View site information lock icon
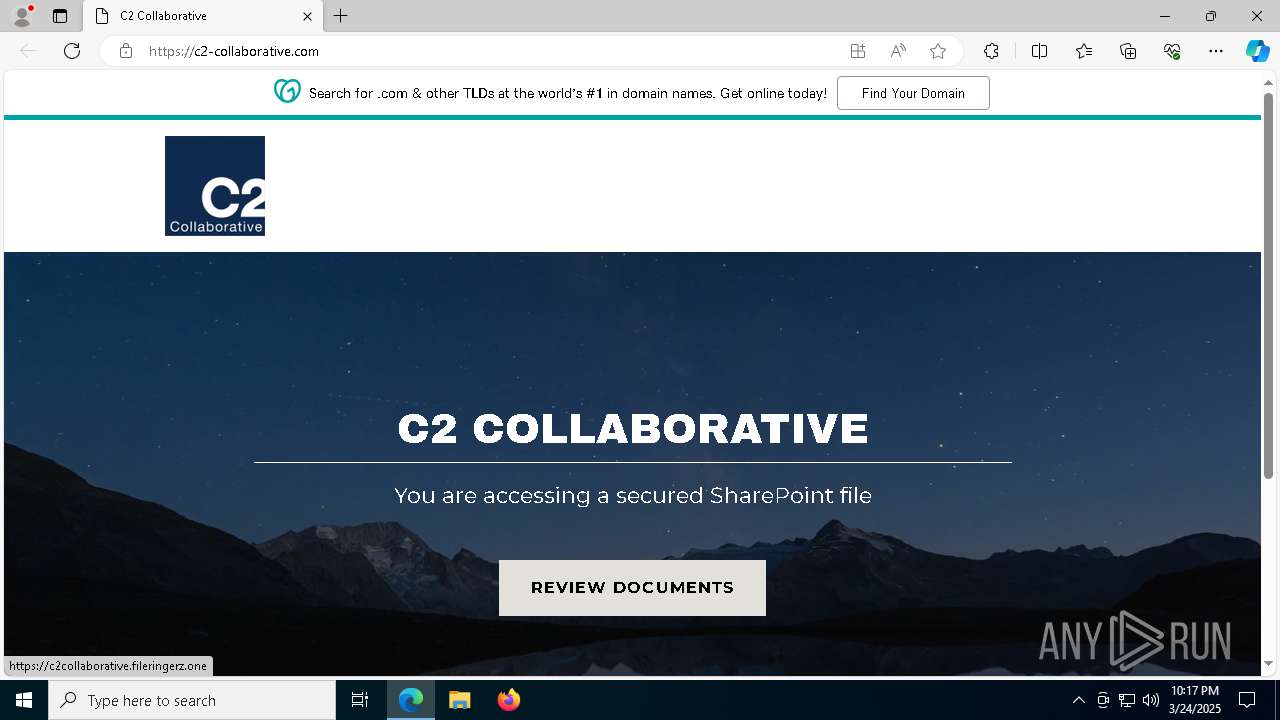This screenshot has width=1280, height=720. [x=126, y=51]
